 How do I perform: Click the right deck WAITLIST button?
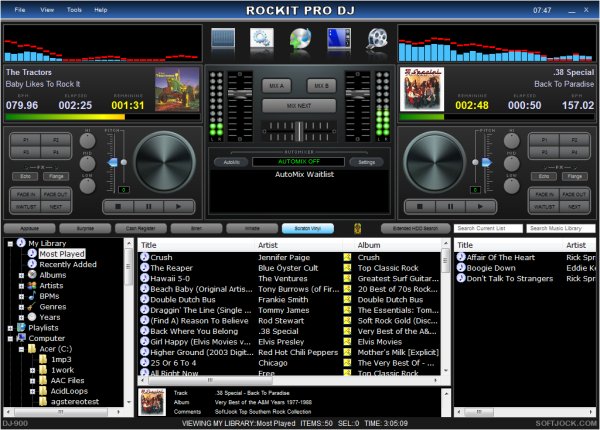pyautogui.click(x=544, y=207)
